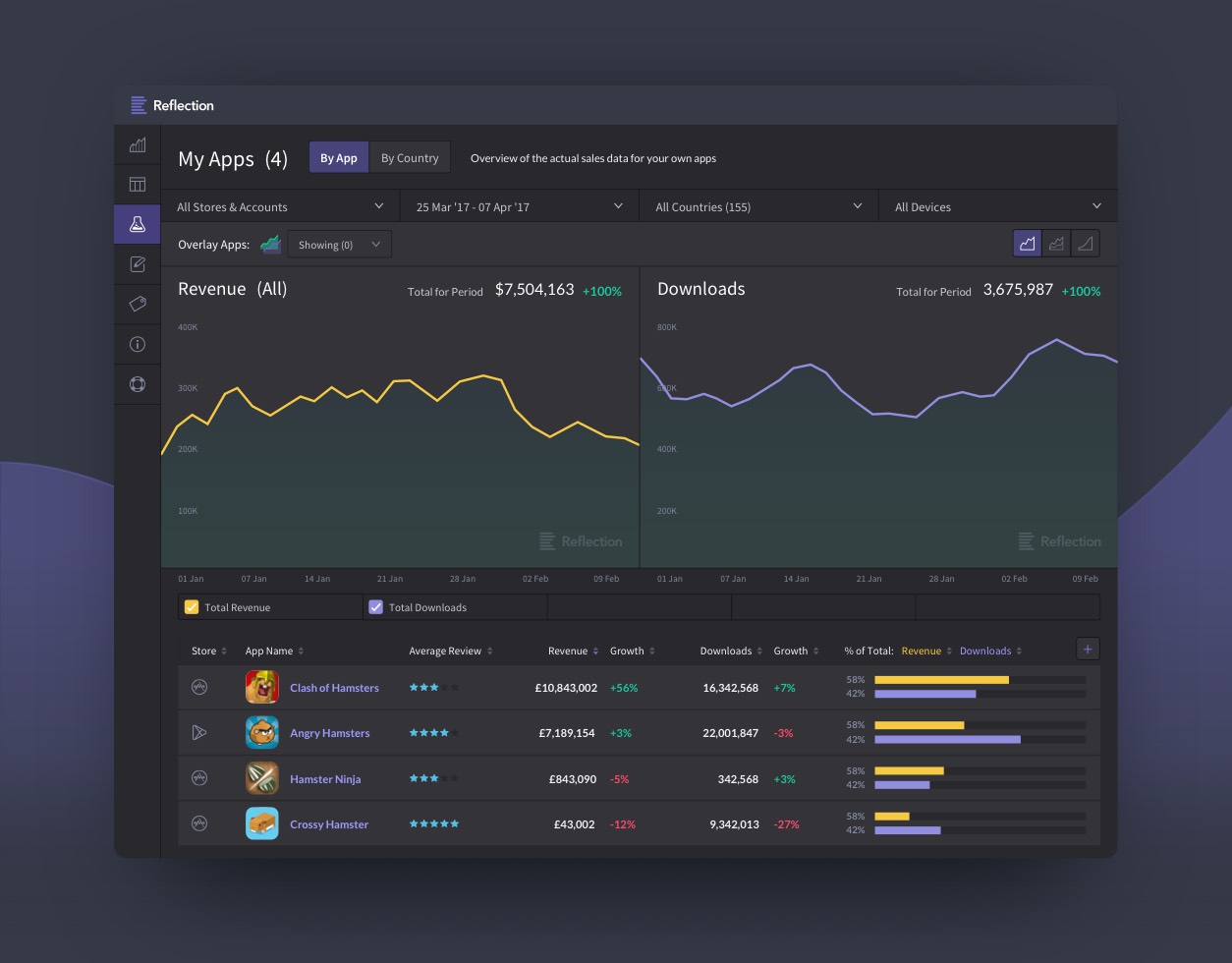Image resolution: width=1232 pixels, height=963 pixels.
Task: Open the All Stores & Accounts dropdown
Action: [x=282, y=206]
